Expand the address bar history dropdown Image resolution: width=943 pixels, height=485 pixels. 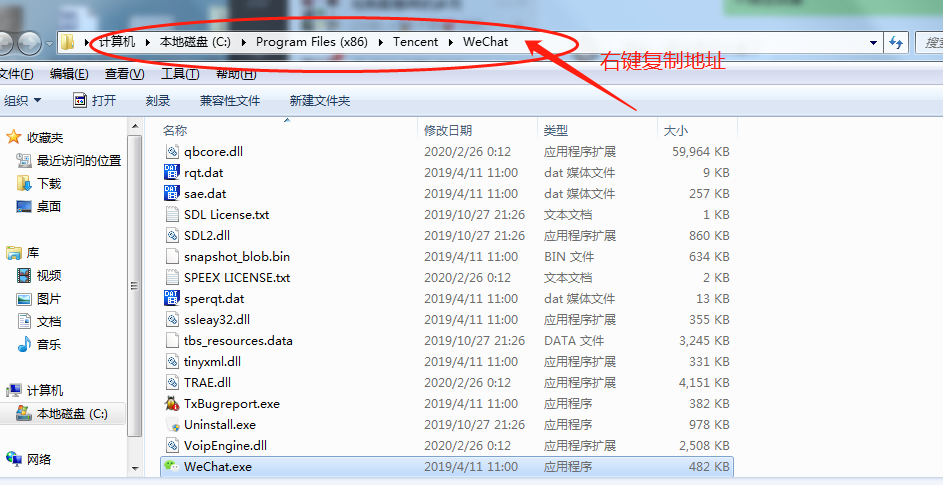coord(873,42)
